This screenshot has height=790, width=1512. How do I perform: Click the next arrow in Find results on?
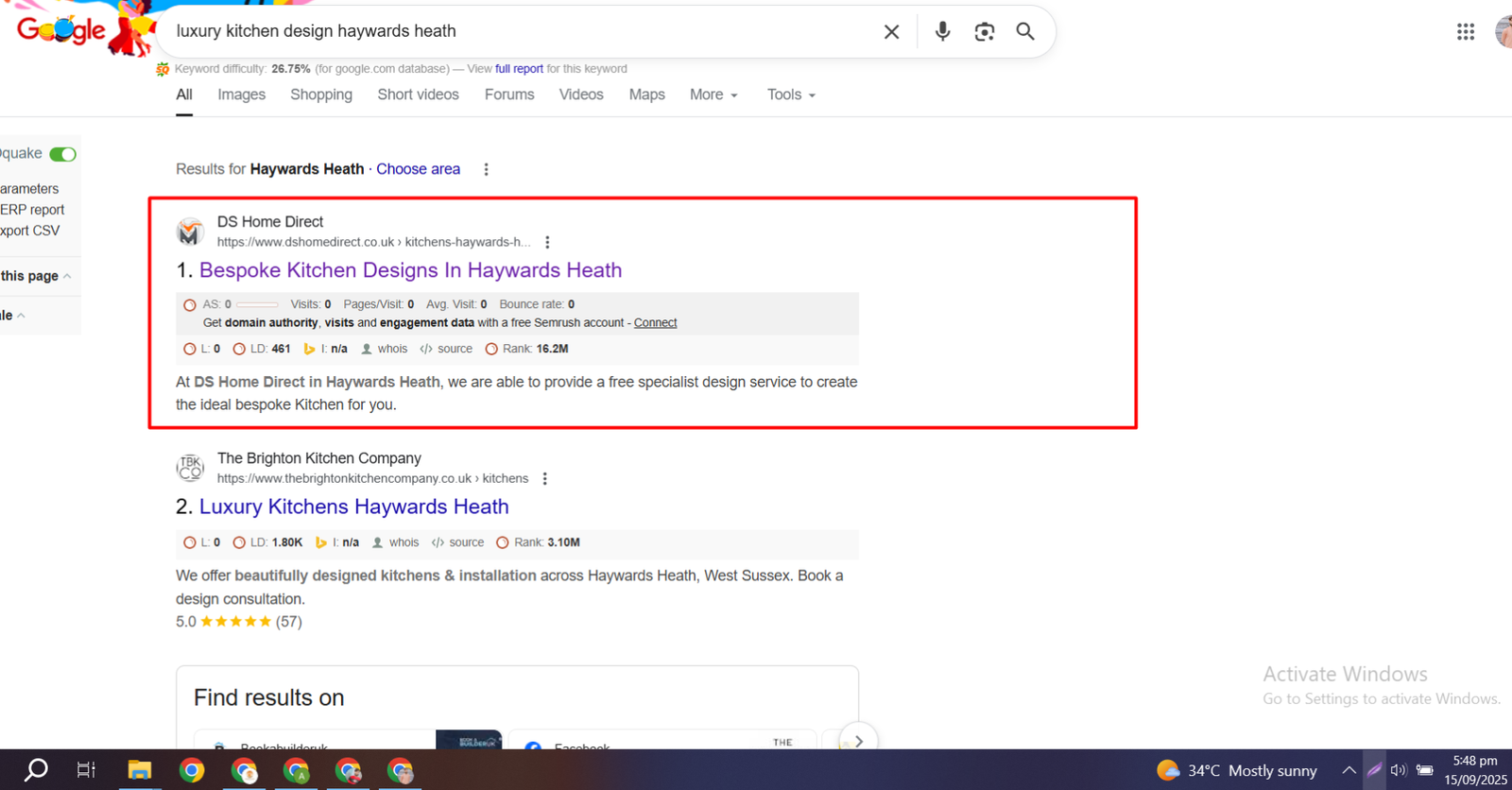[x=858, y=741]
